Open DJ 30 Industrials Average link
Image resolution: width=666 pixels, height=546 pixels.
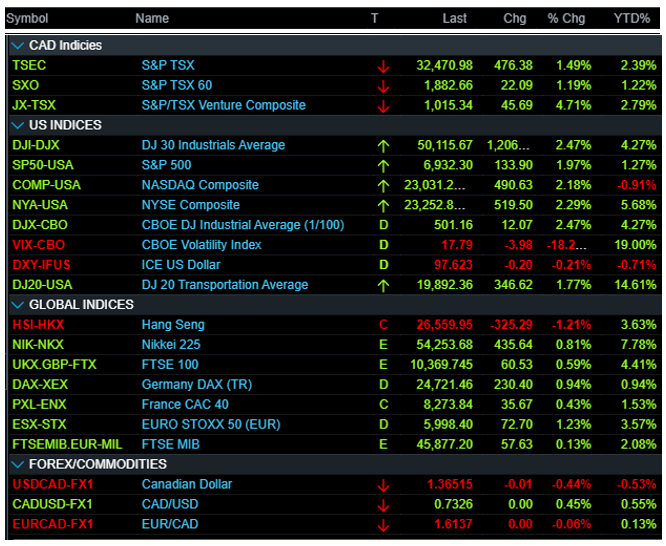click(x=213, y=145)
